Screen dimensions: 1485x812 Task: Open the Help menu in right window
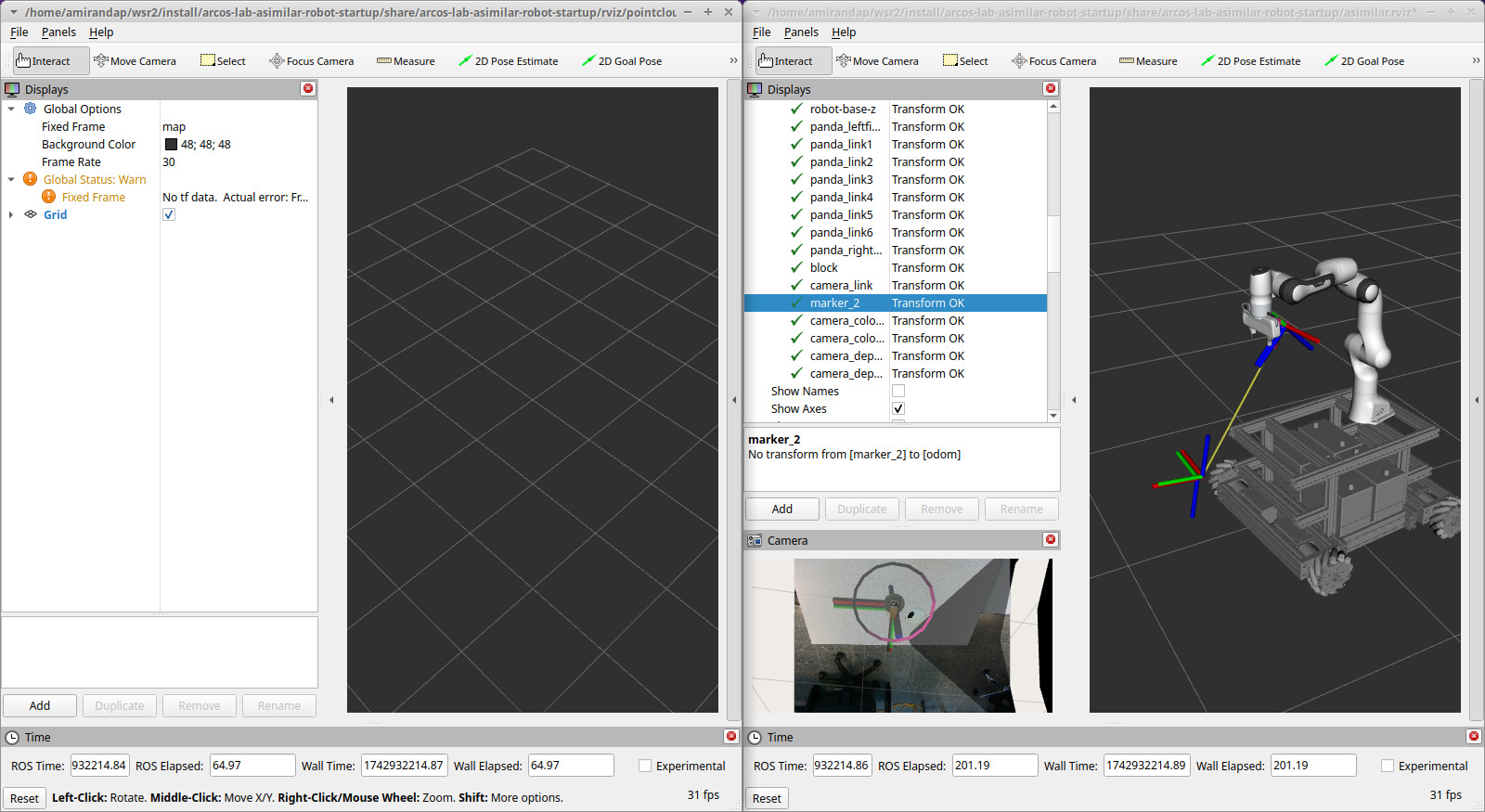[843, 32]
